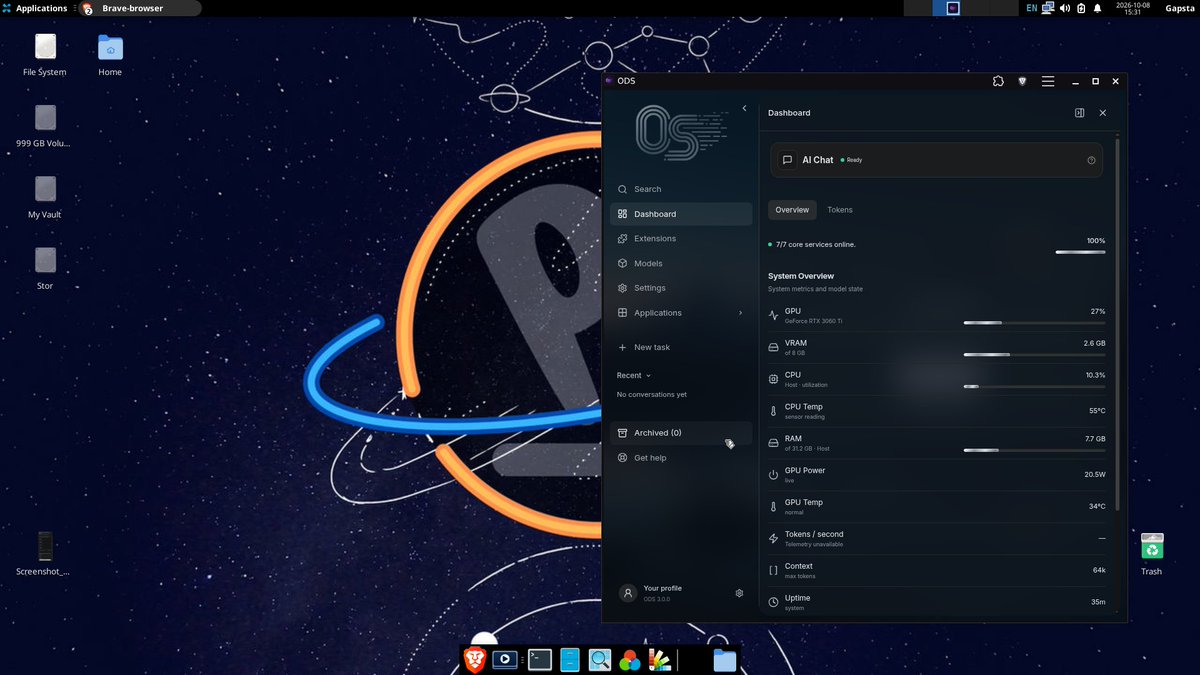1200x675 pixels.
Task: Click the dashboard vertical scrollbar
Action: [x=1117, y=325]
